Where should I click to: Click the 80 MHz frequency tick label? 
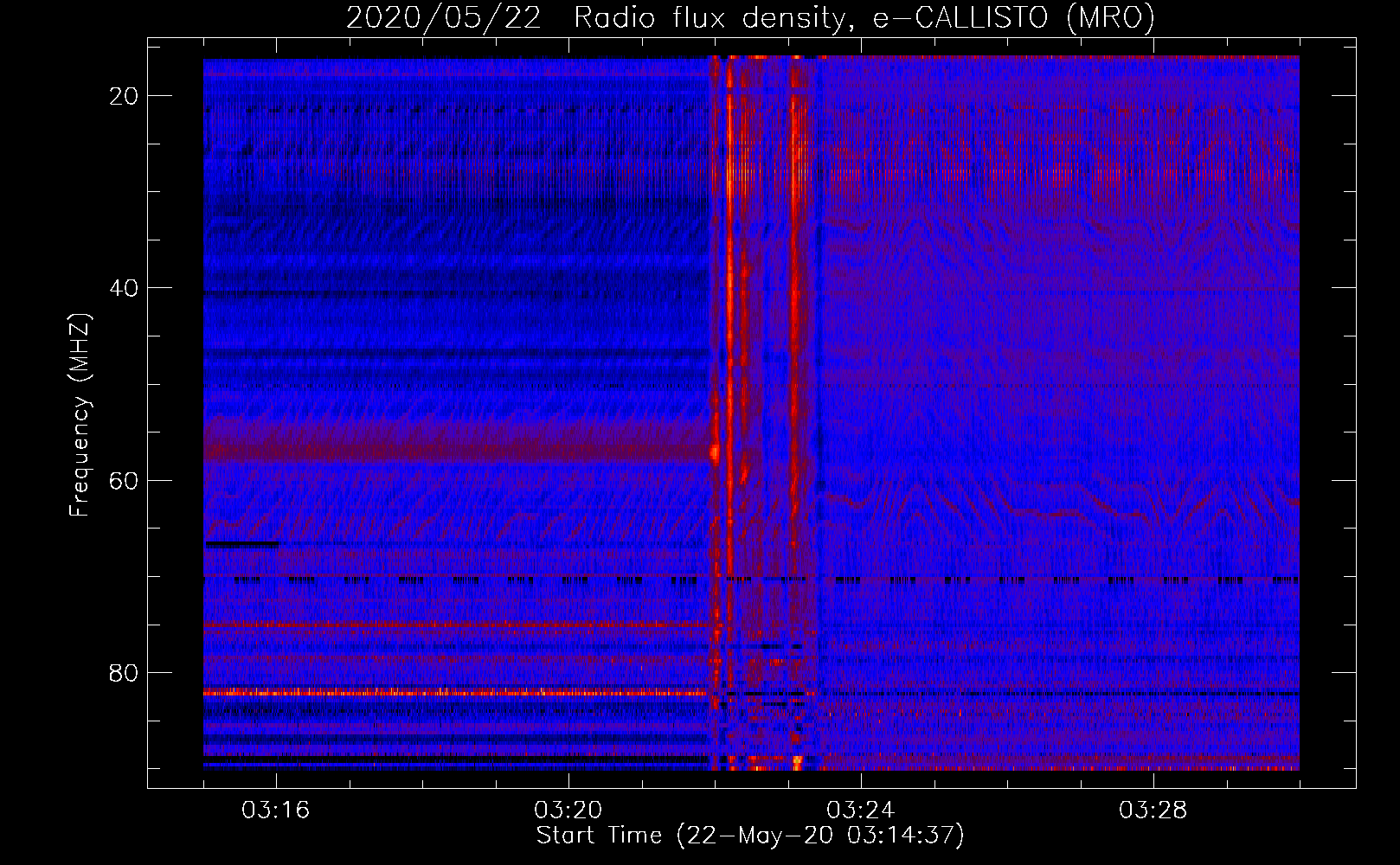tap(124, 673)
